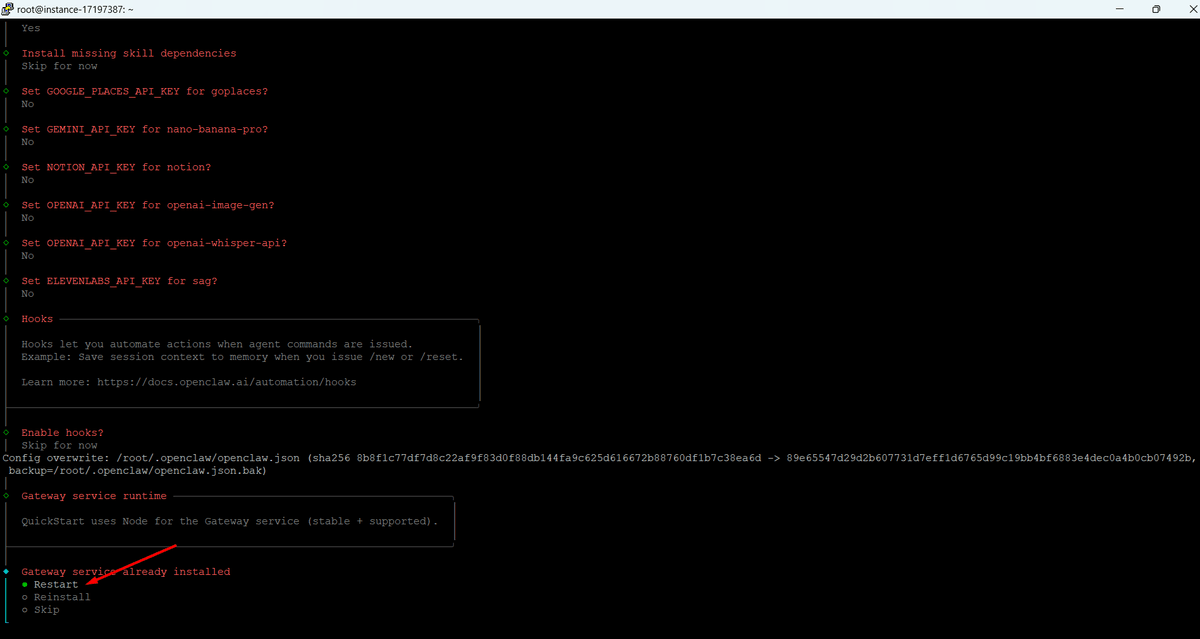Click the Set GOOGLE_PLACES_API_KEY for goplaces prompt
Viewport: 1200px width, 639px height.
(x=145, y=91)
